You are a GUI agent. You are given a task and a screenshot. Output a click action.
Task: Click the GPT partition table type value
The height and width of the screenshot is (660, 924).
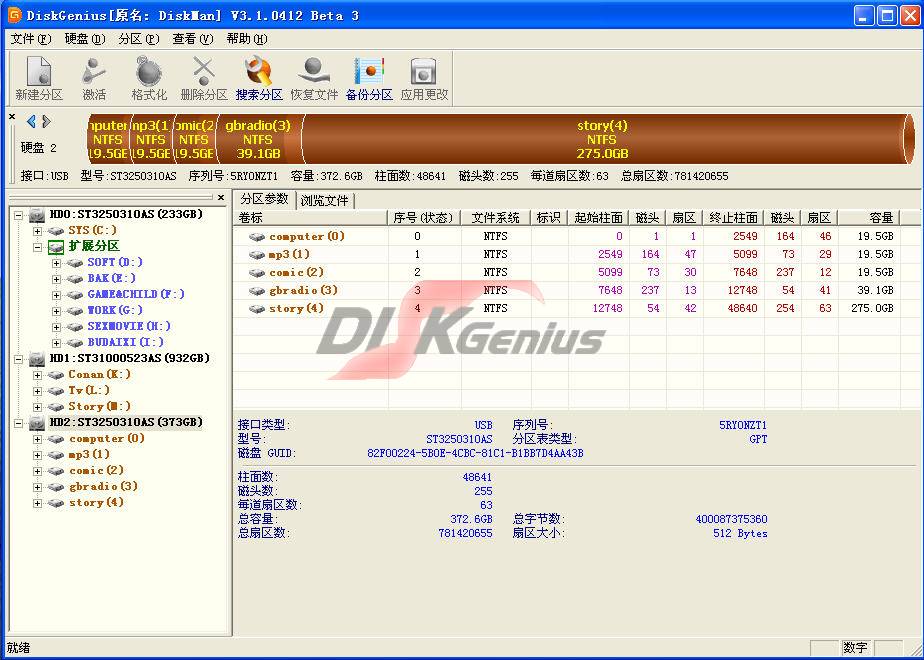758,440
